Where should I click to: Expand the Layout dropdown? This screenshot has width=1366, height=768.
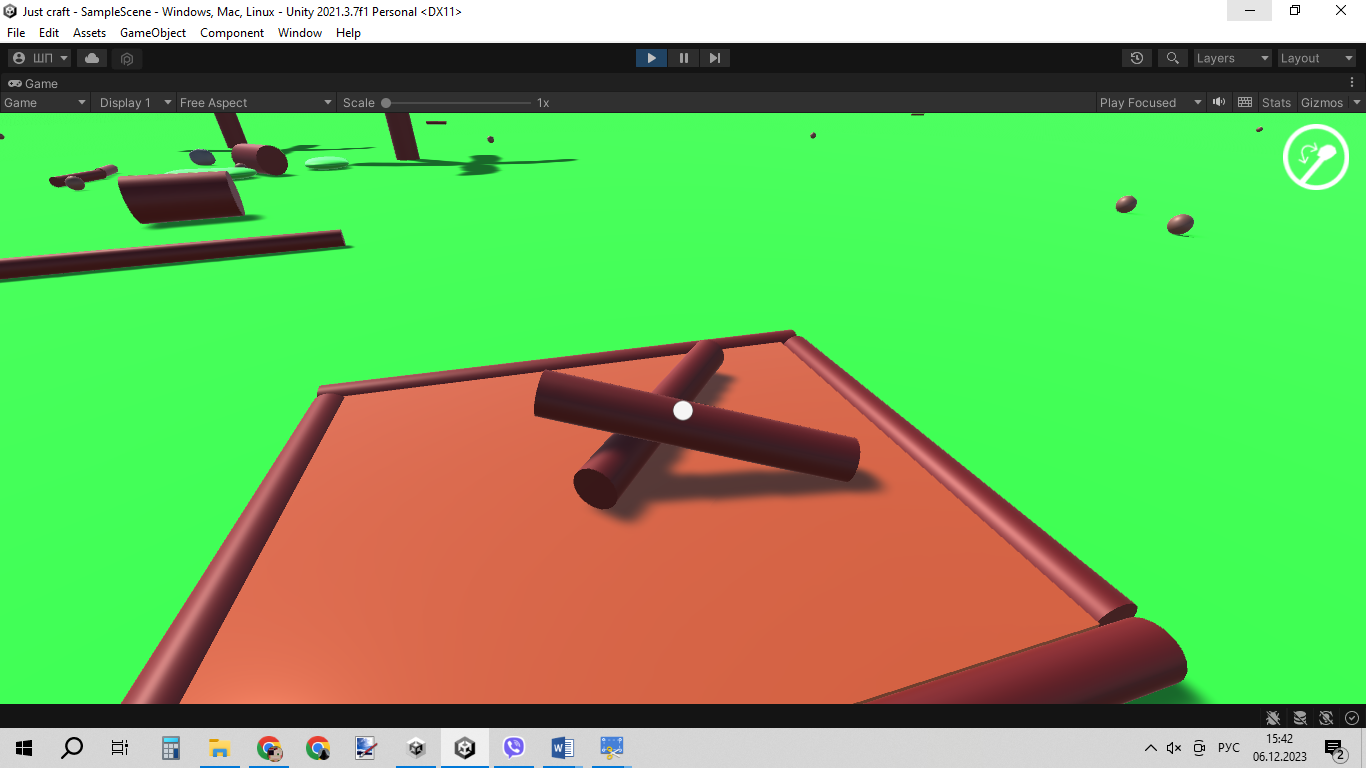tap(1317, 58)
